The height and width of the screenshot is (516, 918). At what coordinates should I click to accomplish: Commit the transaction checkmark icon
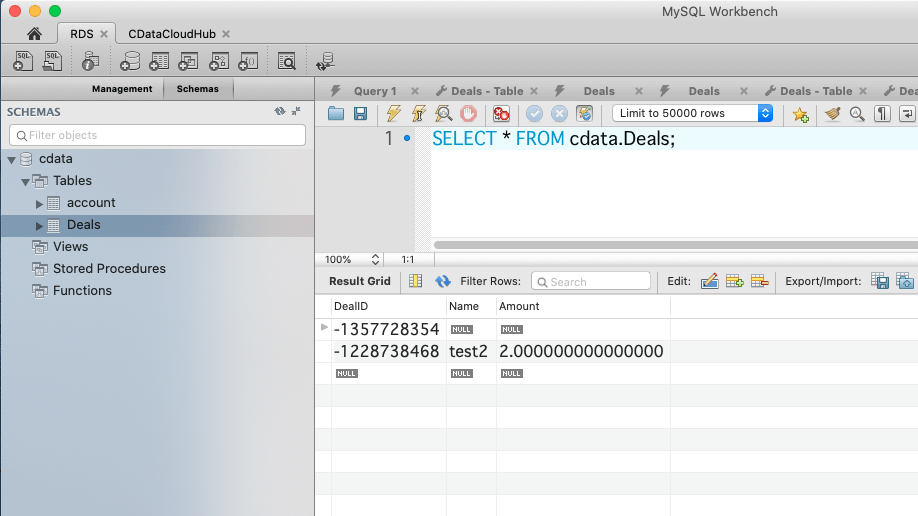coord(534,113)
